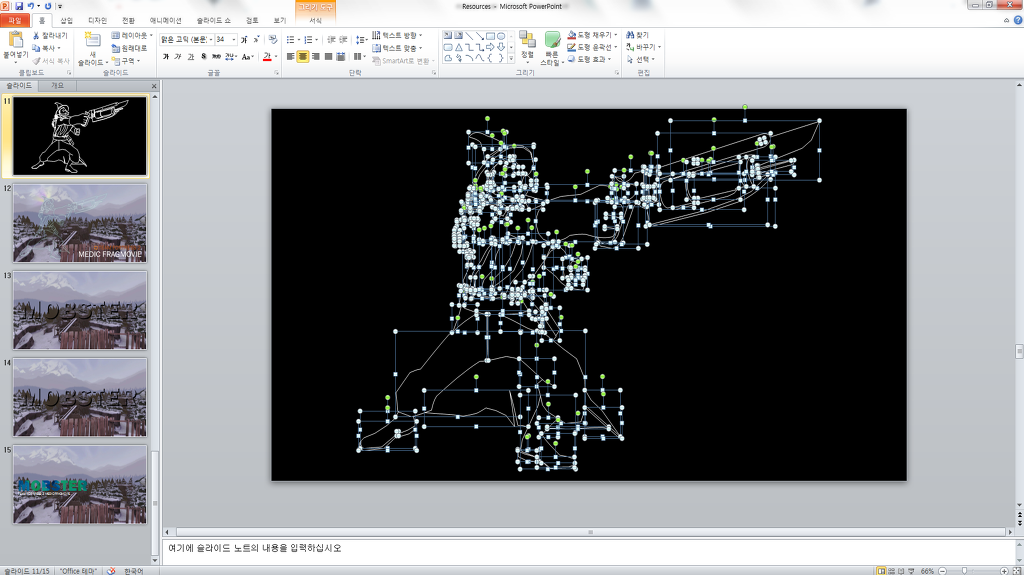
Task: Toggle bold text formatting
Action: point(166,57)
